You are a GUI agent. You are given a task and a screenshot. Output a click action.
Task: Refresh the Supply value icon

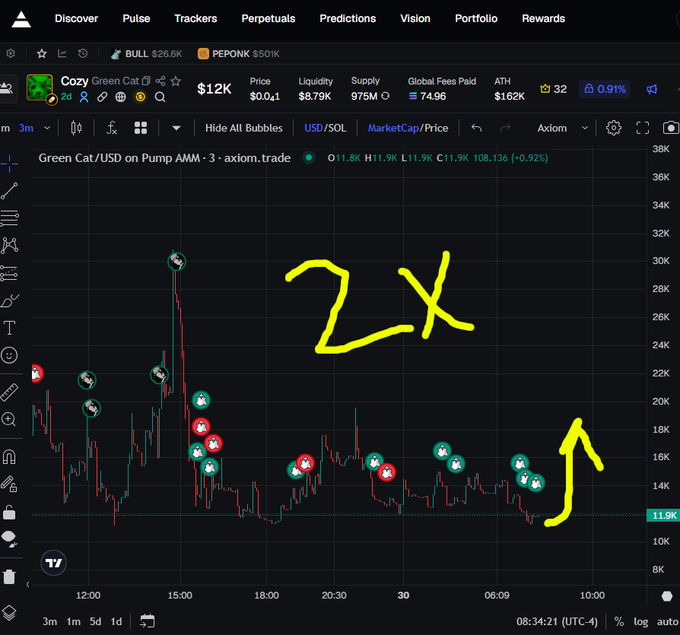[385, 96]
